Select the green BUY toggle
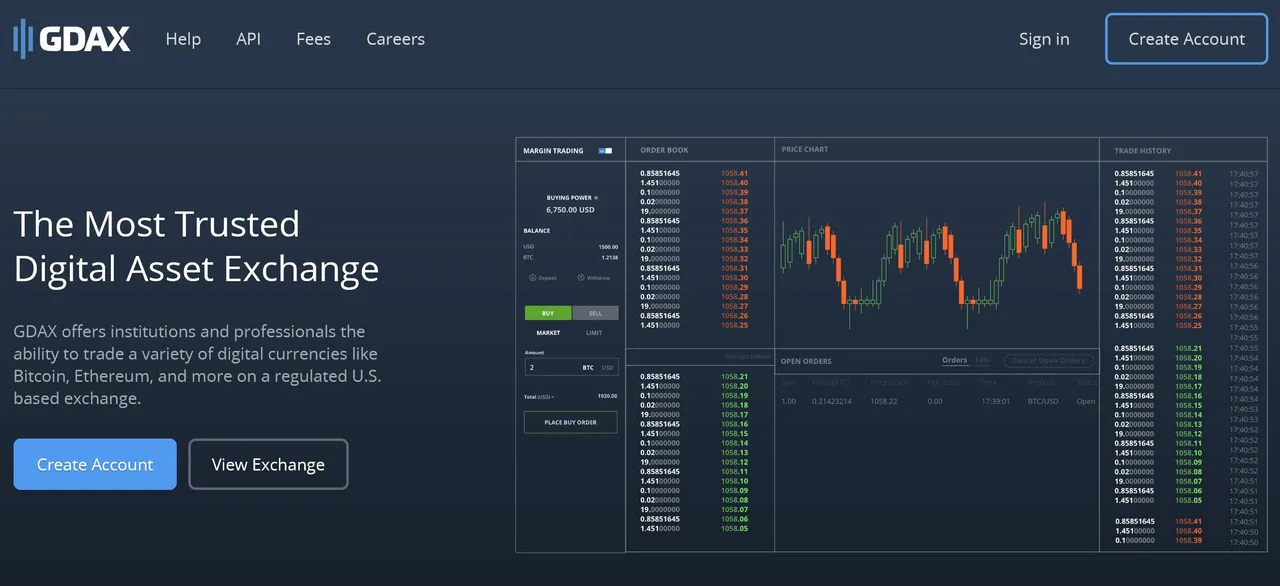The image size is (1280, 586). (x=548, y=313)
